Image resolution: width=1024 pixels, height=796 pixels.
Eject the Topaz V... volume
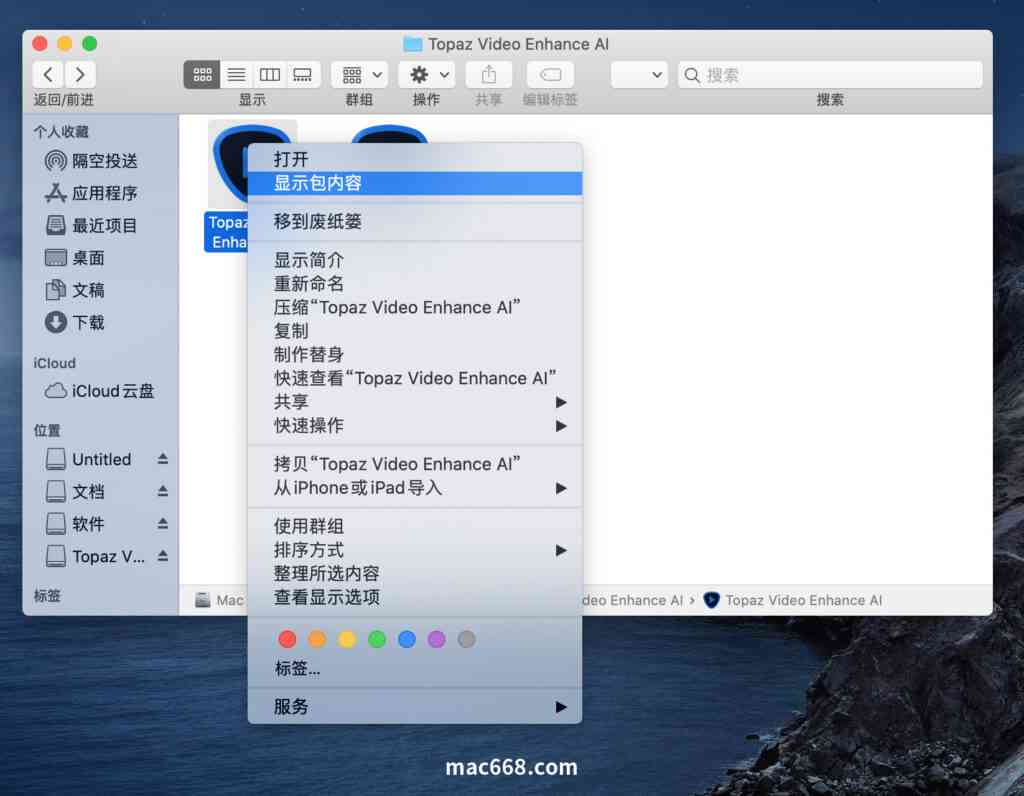coord(163,556)
